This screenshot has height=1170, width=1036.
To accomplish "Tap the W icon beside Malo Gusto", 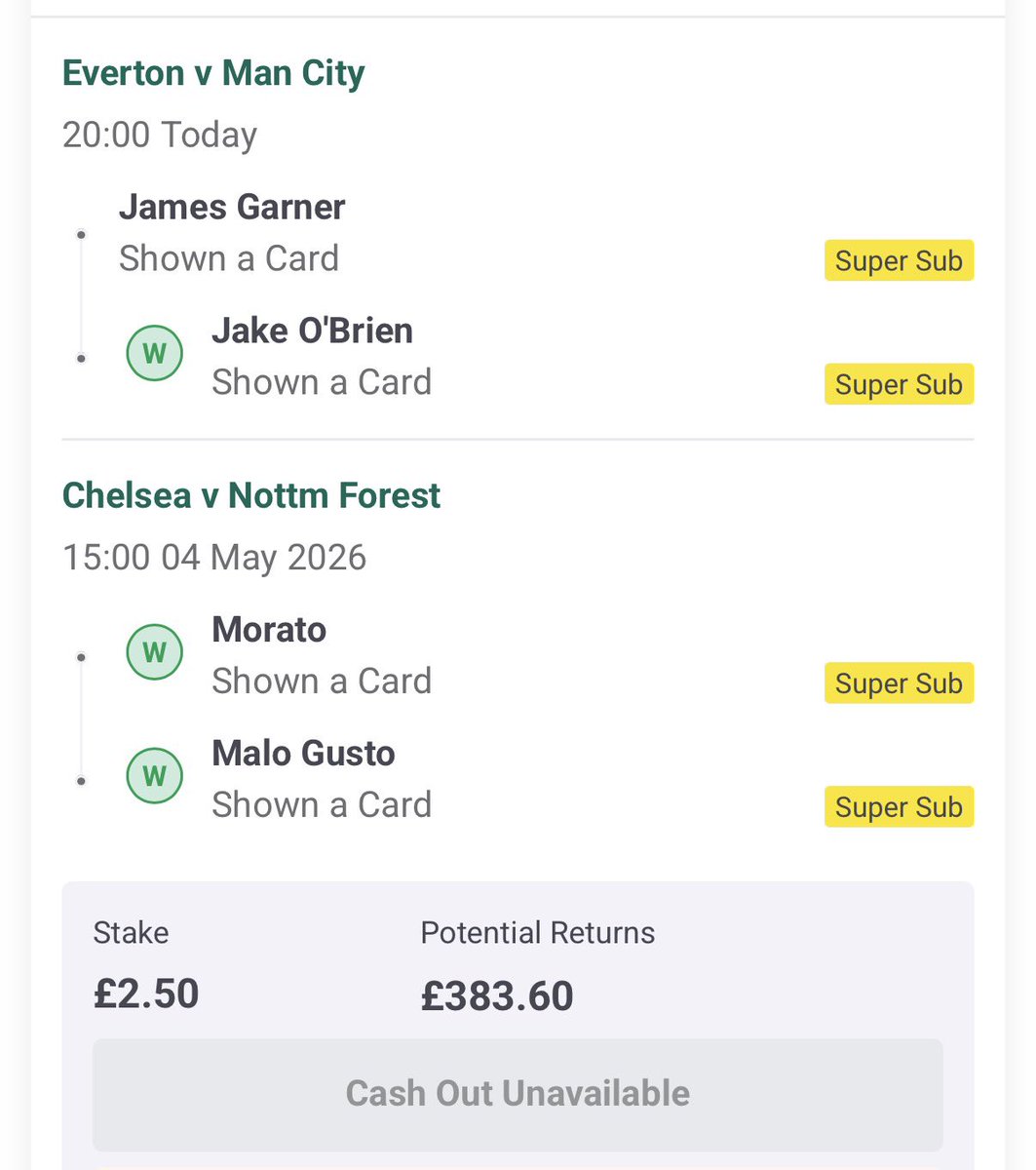I will pos(155,775).
